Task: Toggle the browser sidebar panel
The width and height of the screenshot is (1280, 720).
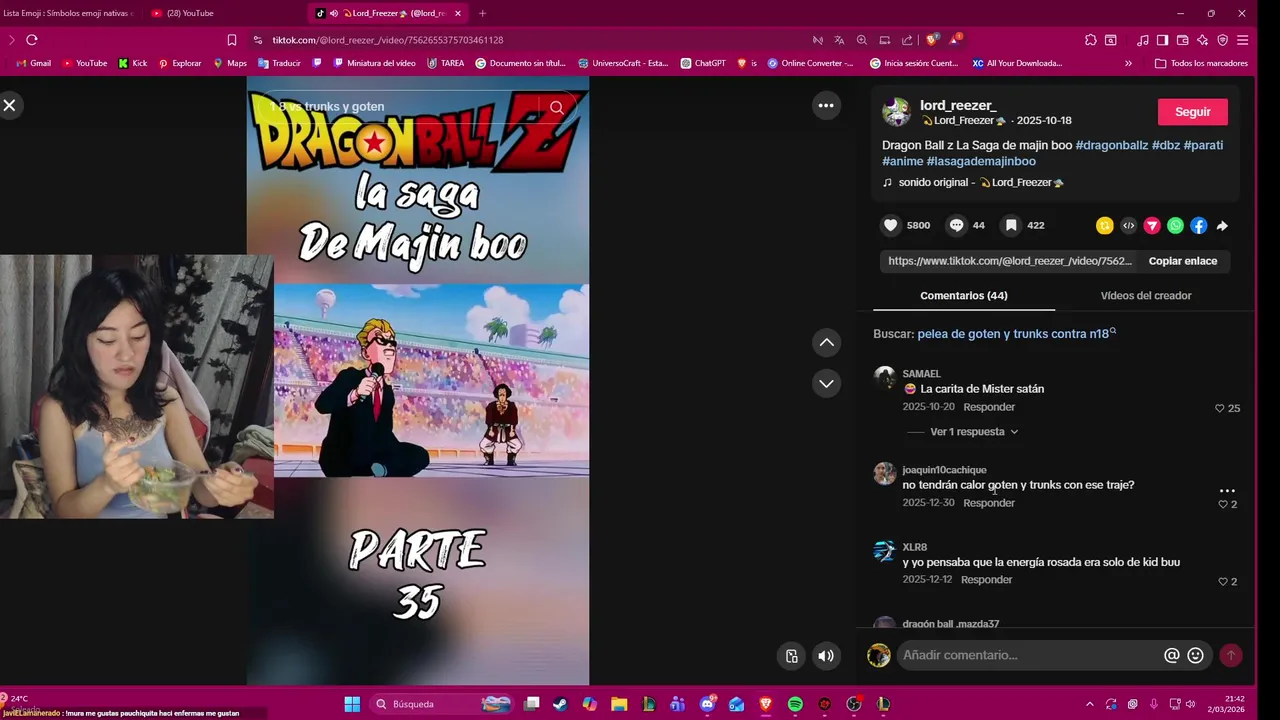Action: pos(1162,40)
